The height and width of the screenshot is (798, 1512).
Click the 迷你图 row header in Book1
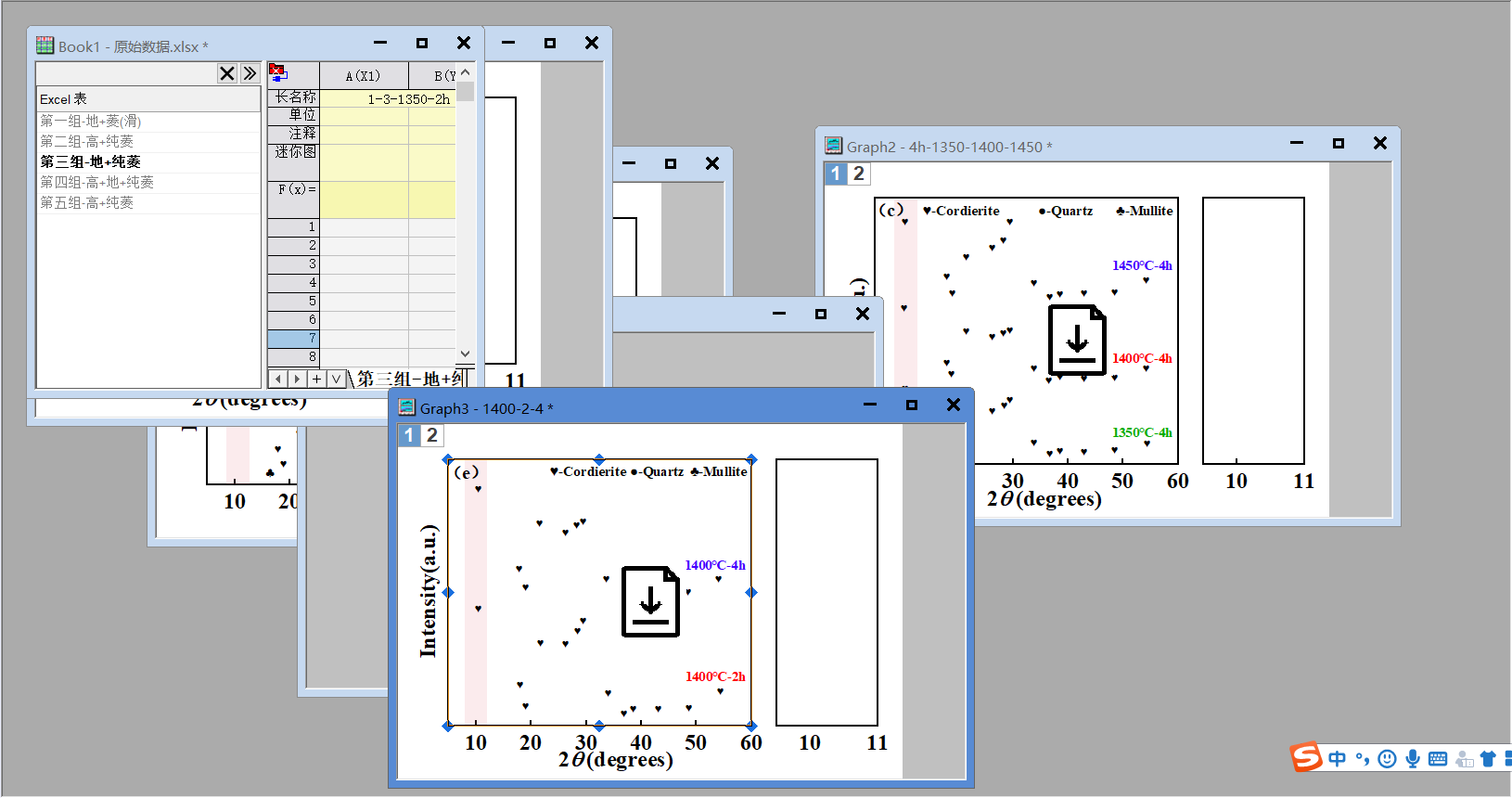pyautogui.click(x=293, y=162)
